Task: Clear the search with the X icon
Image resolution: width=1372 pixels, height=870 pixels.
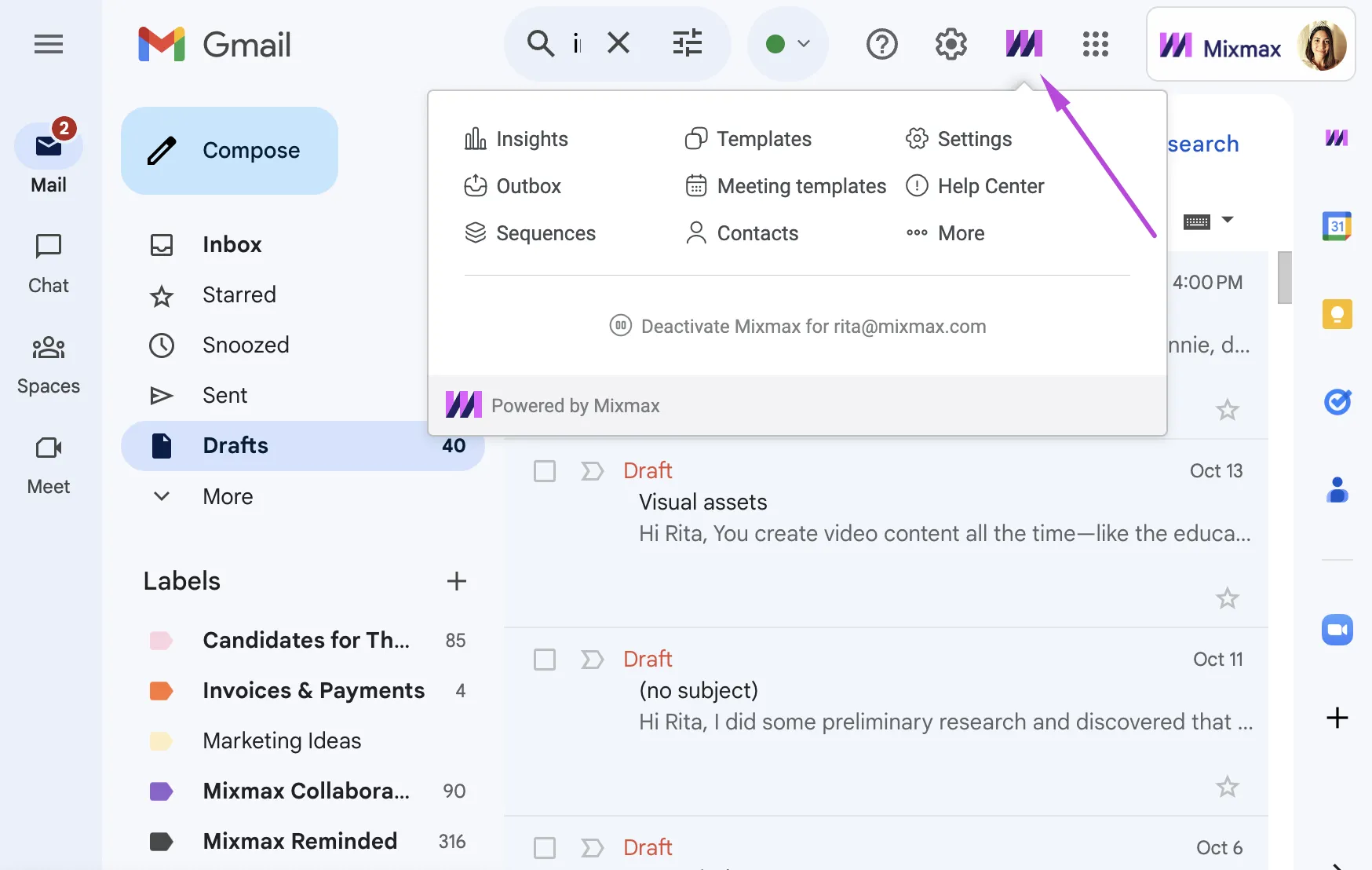Action: pyautogui.click(x=618, y=43)
